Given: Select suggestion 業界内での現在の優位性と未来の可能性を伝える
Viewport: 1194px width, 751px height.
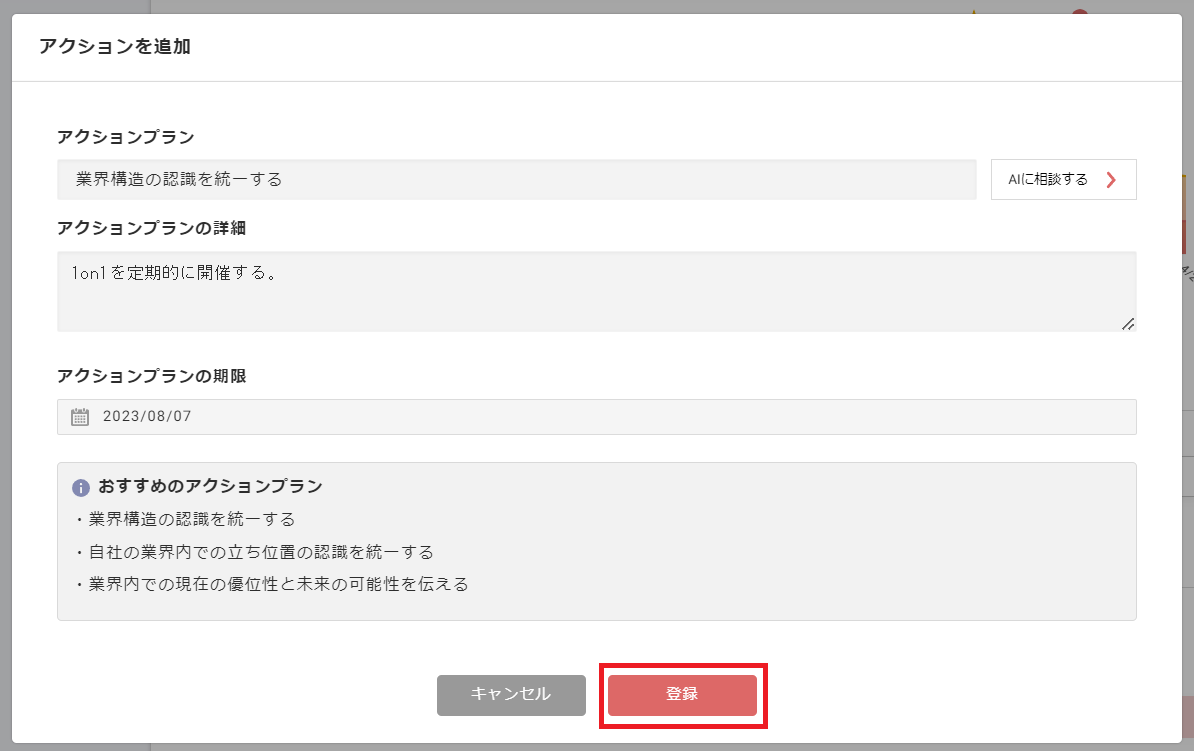Looking at the screenshot, I should click(278, 584).
